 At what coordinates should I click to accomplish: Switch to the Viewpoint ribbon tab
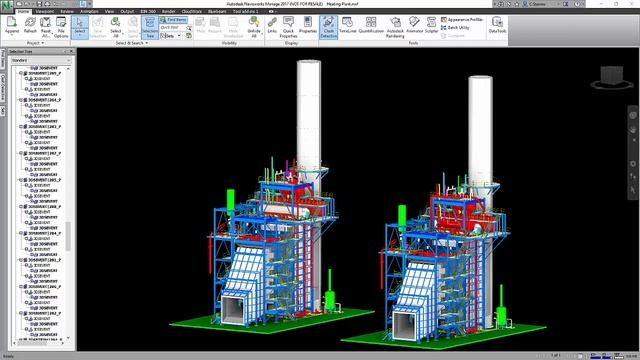[44, 11]
